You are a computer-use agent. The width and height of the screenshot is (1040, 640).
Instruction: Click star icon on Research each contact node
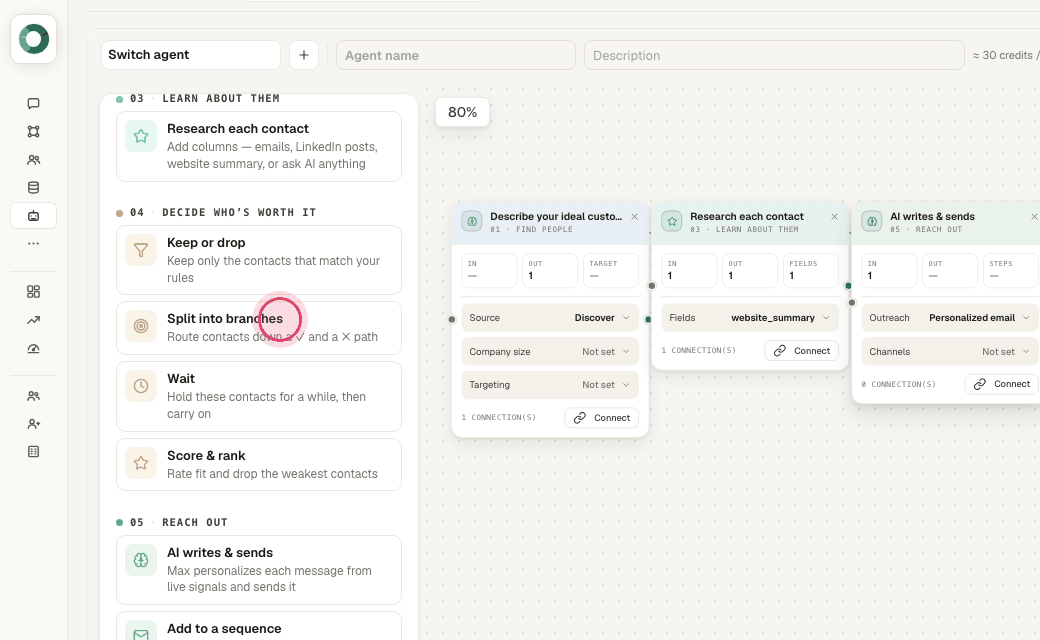point(671,222)
